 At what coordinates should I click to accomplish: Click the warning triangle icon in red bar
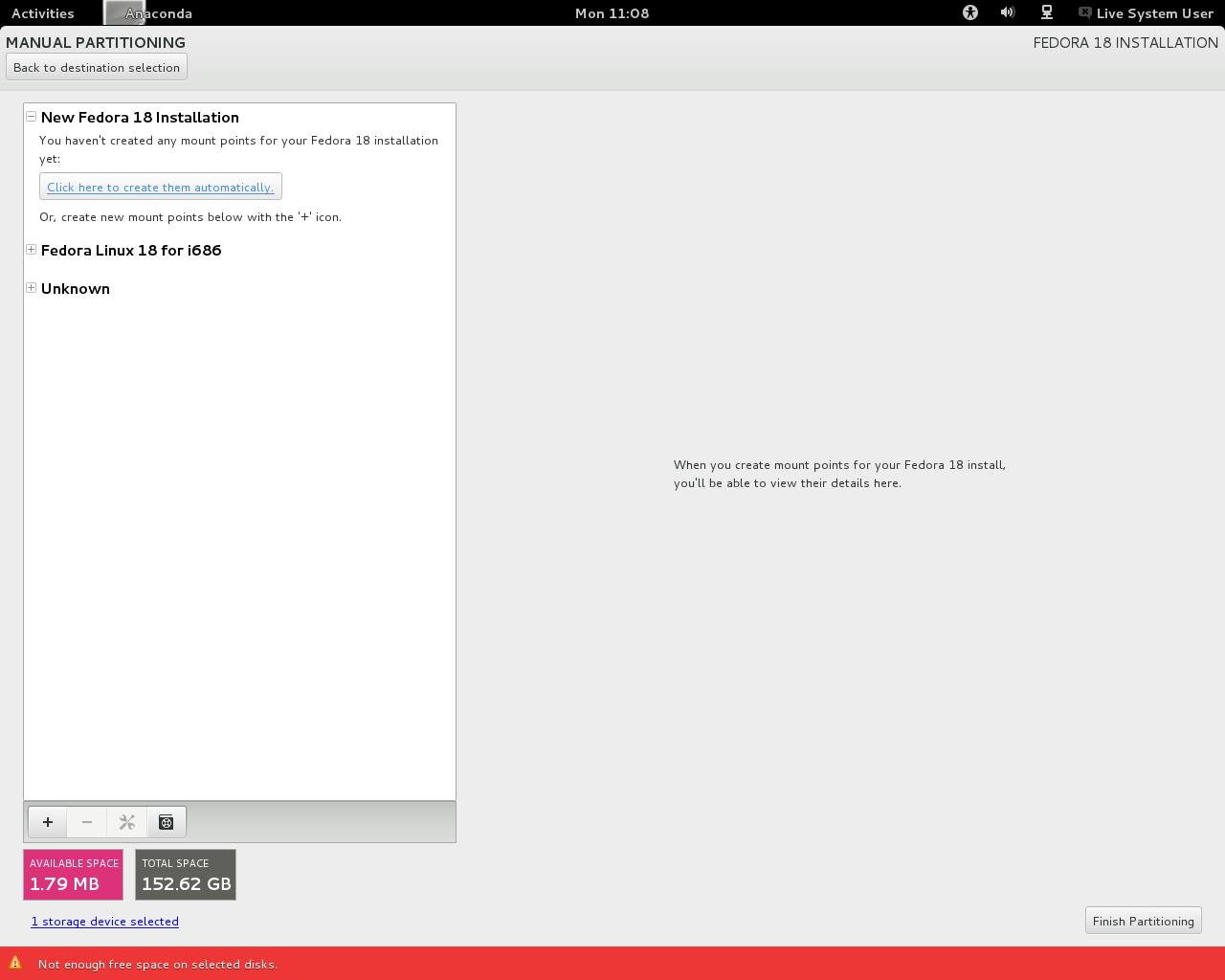15,963
